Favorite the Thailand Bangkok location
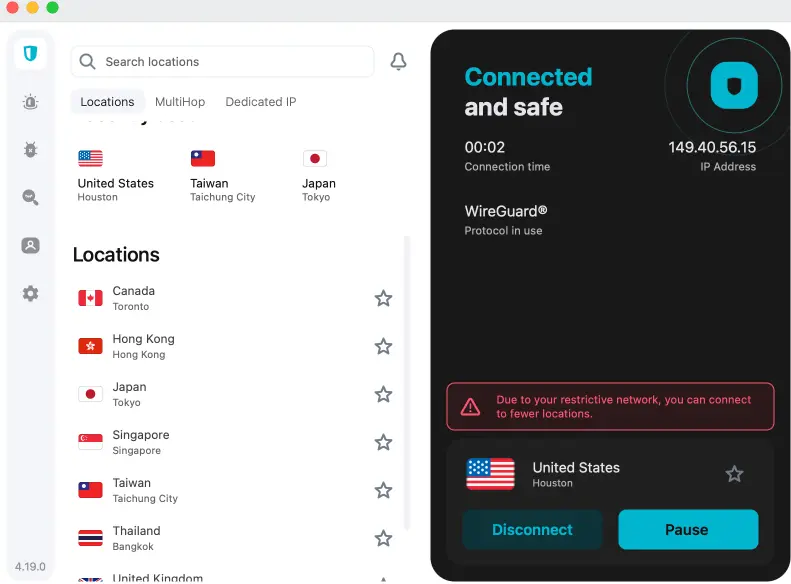791x584 pixels. (x=383, y=539)
